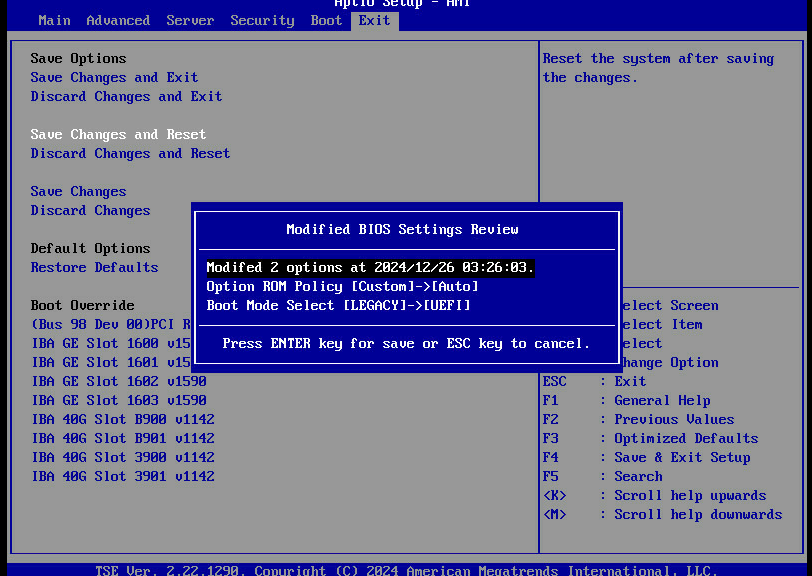Click the Modifed 2 options highlighted line
The image size is (812, 576).
(370, 268)
